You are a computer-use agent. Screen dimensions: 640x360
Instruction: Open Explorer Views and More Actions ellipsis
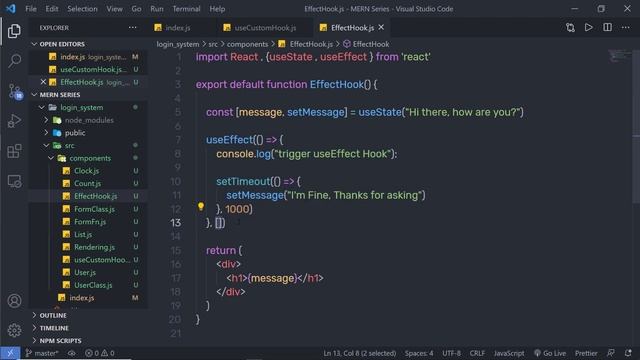coord(133,27)
